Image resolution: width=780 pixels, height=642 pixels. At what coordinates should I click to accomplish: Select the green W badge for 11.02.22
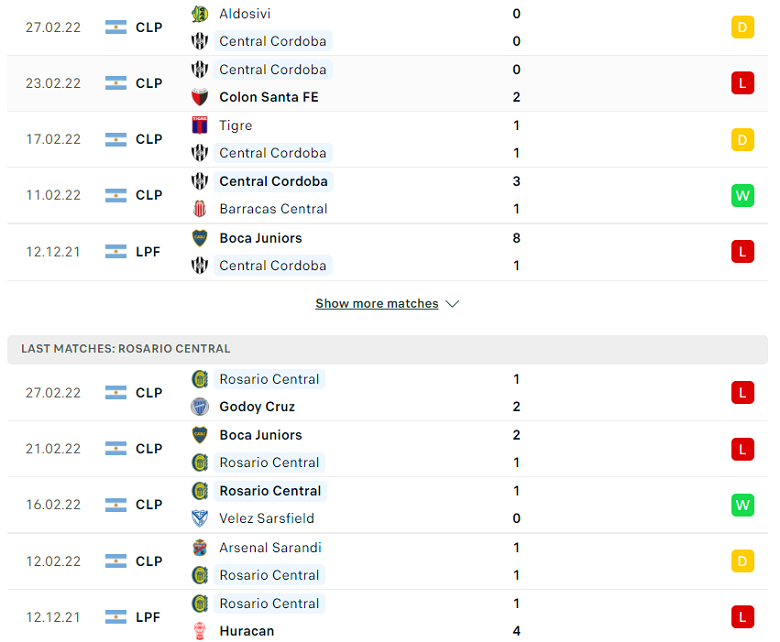click(742, 195)
